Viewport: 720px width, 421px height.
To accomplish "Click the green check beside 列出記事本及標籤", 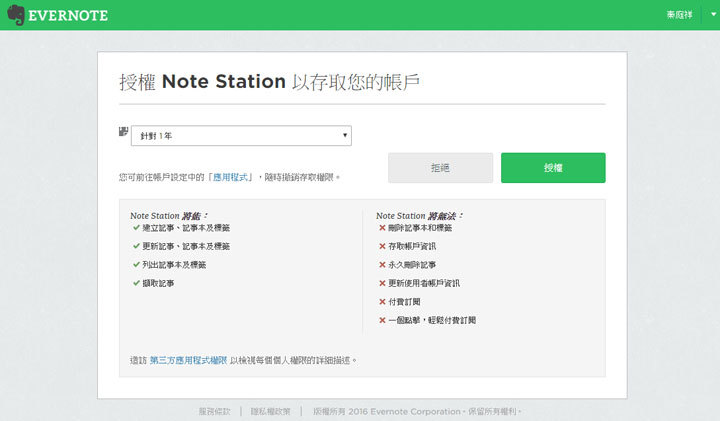I will tap(135, 265).
